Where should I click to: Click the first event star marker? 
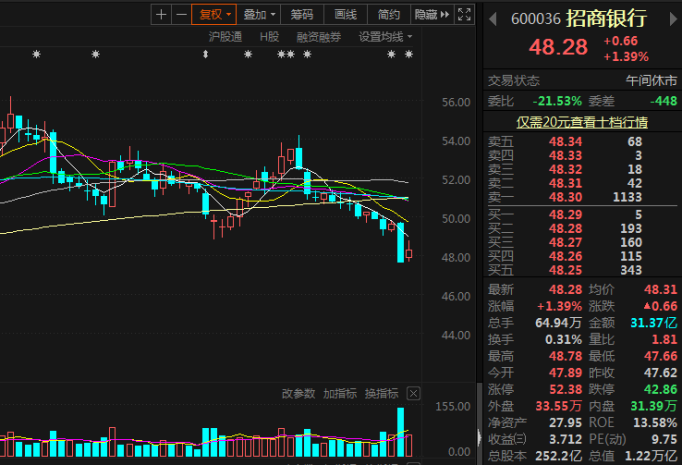pyautogui.click(x=37, y=54)
